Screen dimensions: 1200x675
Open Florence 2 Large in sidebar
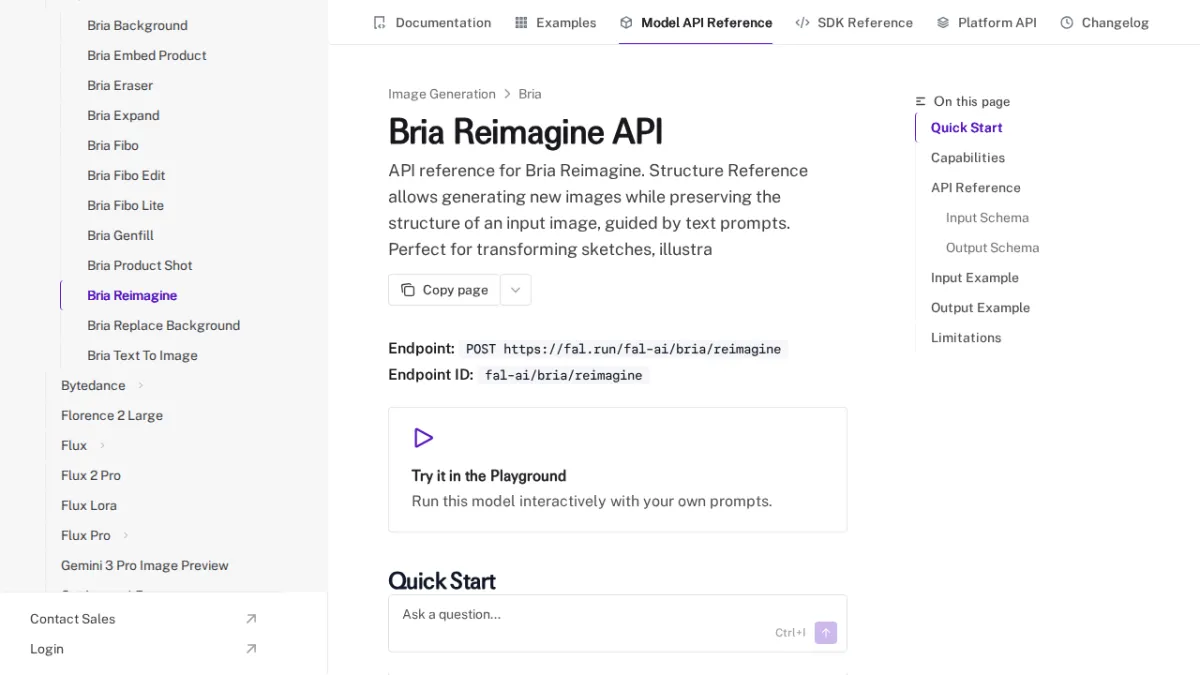(x=112, y=415)
